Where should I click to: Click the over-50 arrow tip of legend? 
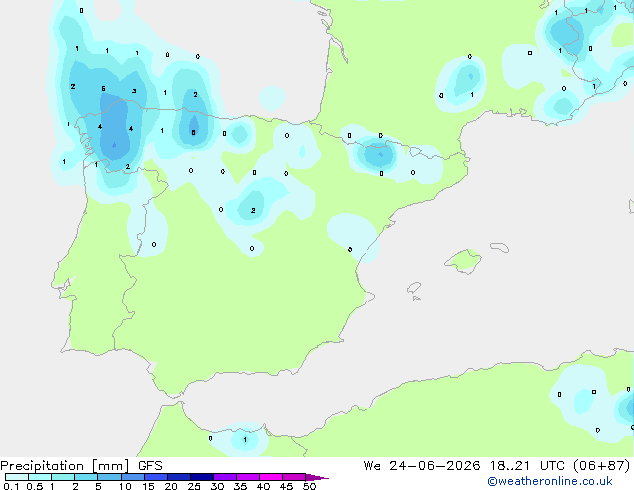[317, 477]
